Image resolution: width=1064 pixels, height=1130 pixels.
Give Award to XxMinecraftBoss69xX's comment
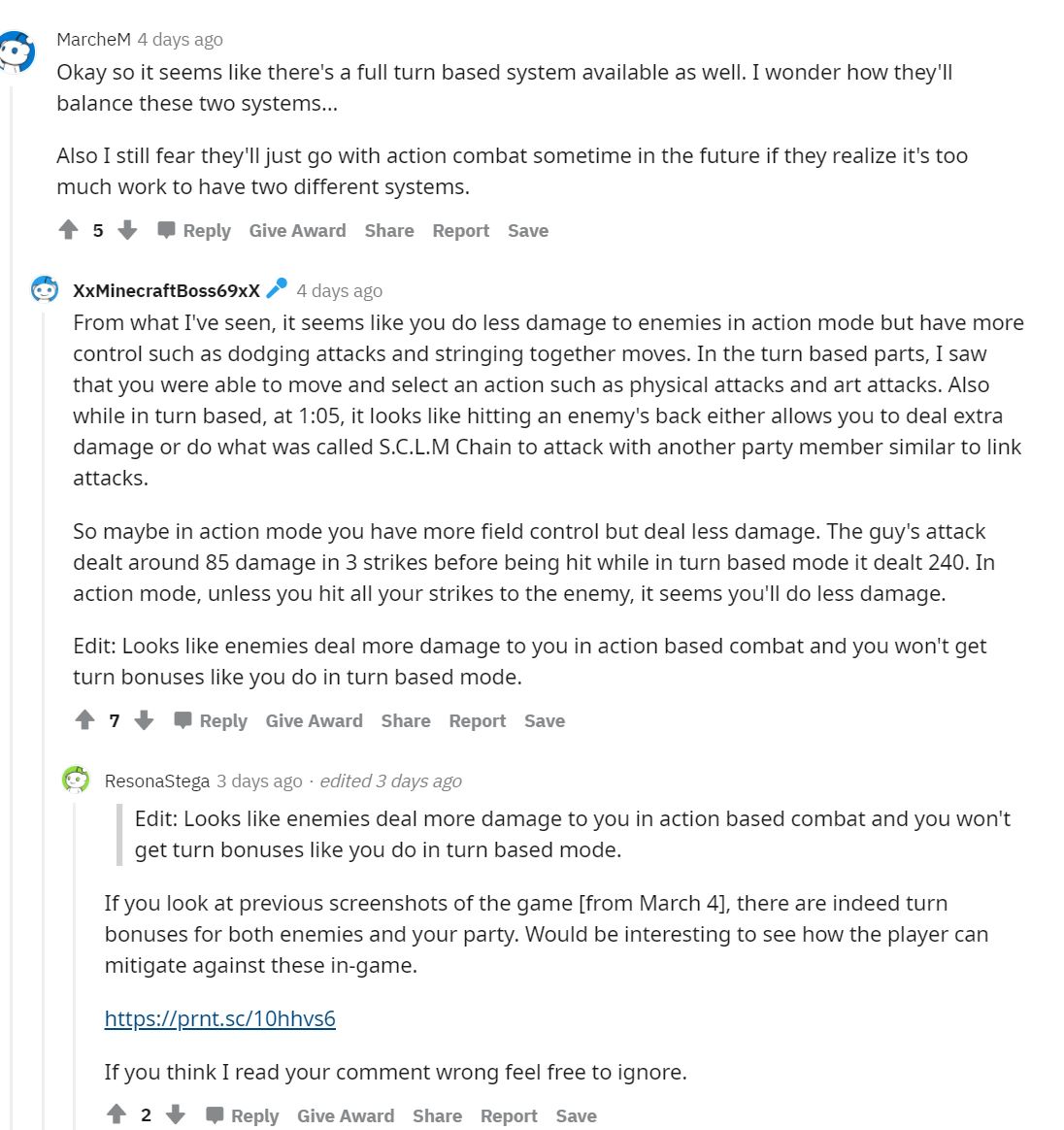(x=315, y=720)
